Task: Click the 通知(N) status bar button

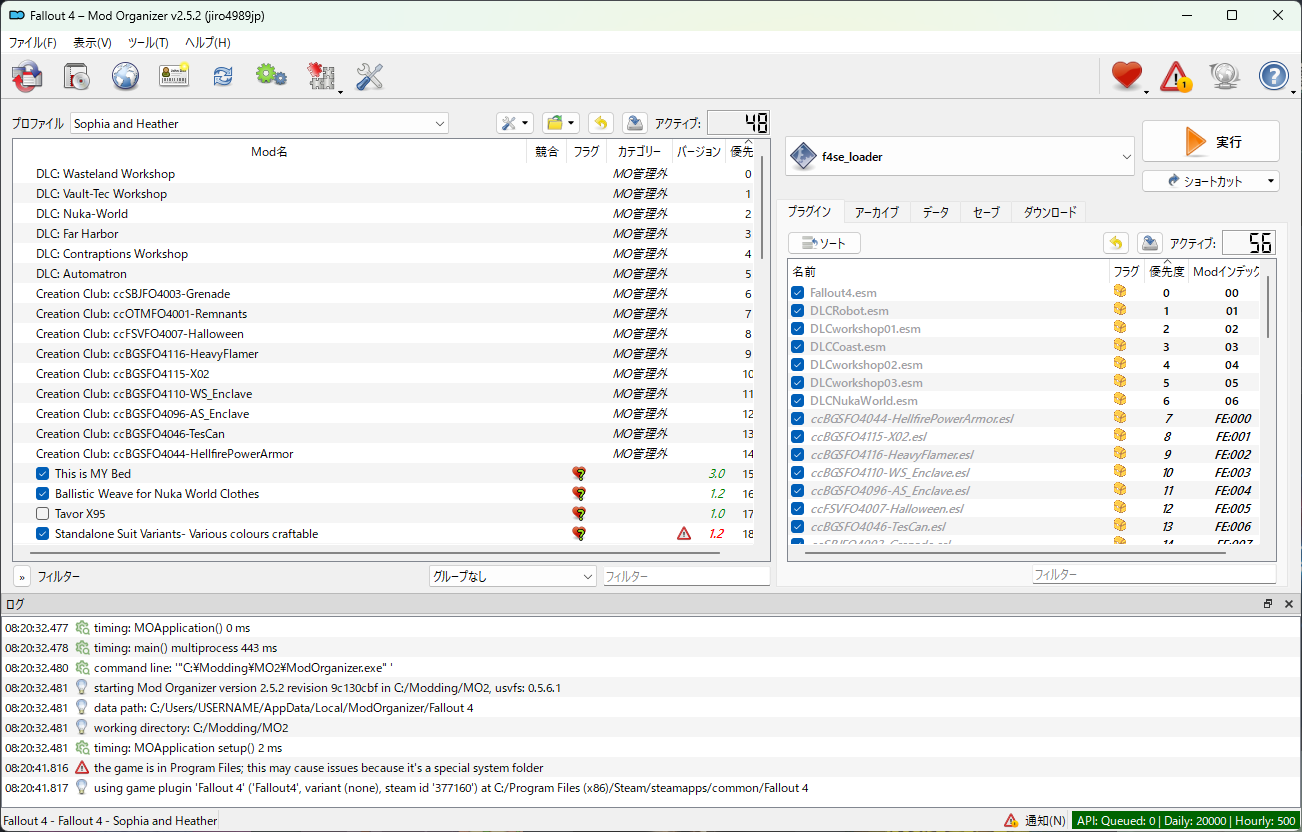Action: coord(1035,821)
